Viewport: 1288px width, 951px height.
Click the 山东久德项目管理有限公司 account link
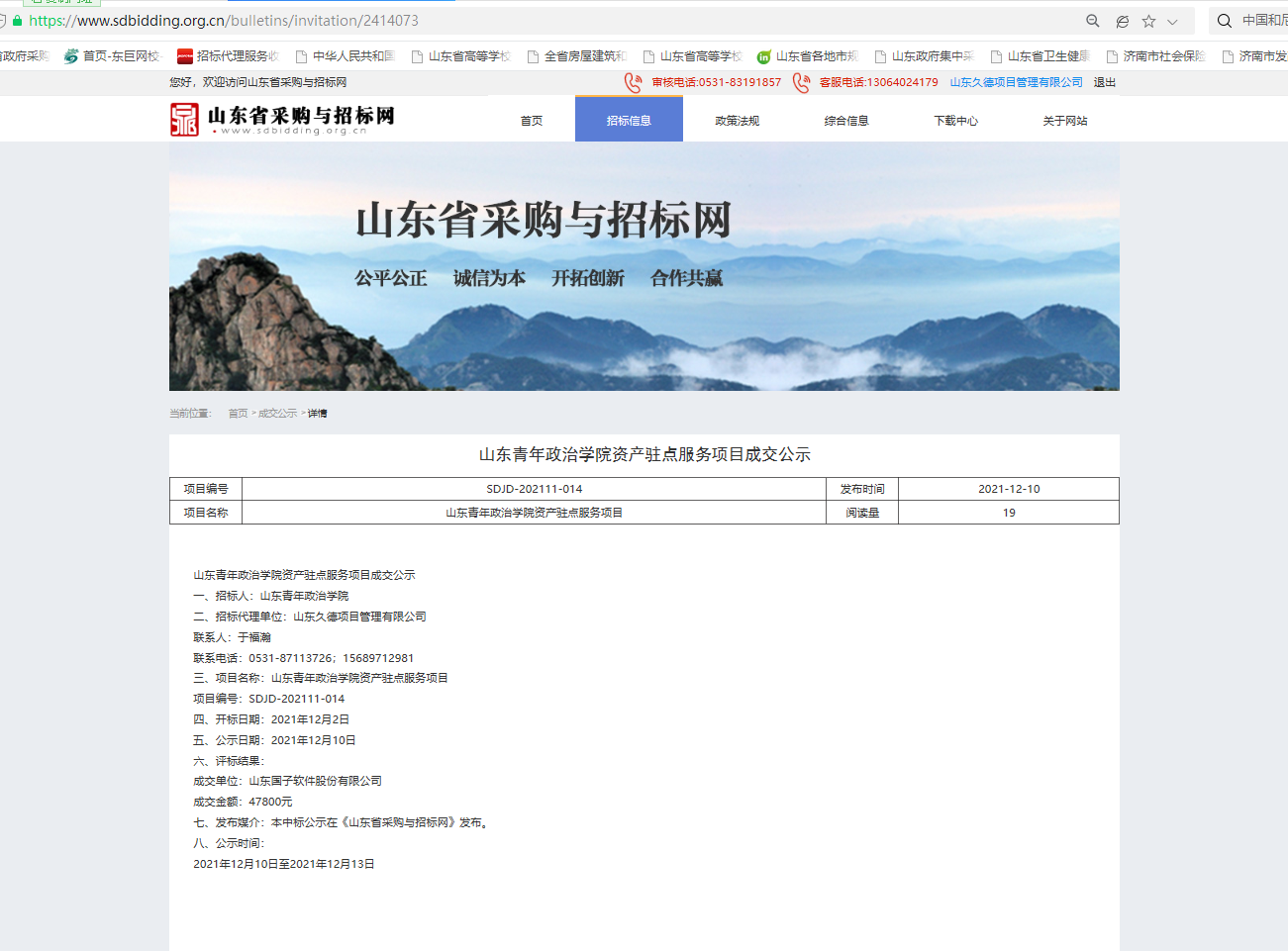tap(1016, 82)
